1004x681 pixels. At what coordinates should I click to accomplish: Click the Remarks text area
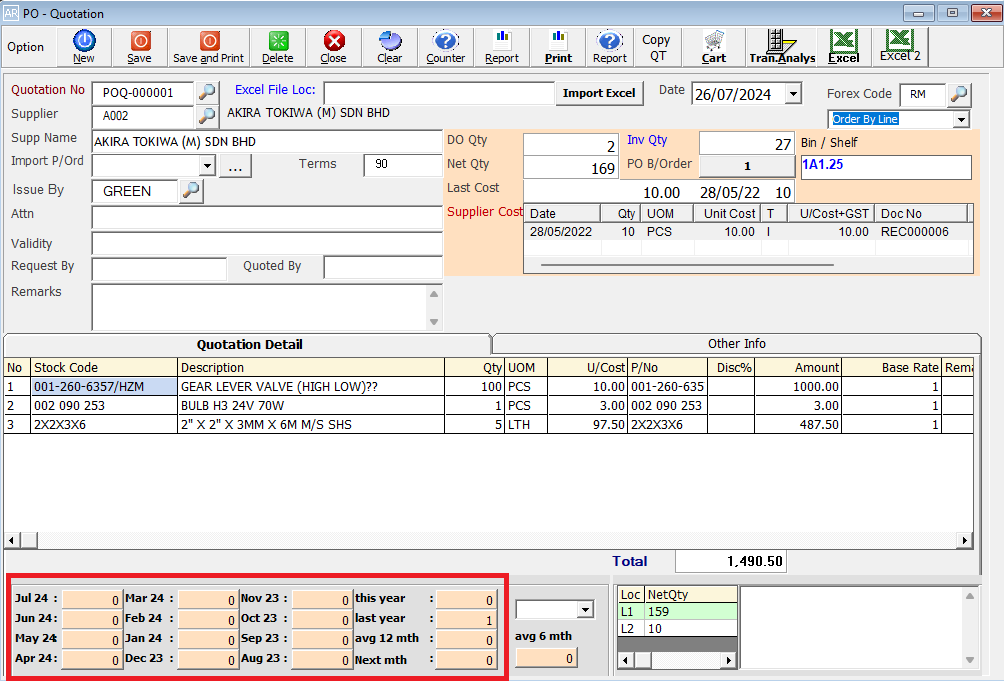(x=259, y=307)
